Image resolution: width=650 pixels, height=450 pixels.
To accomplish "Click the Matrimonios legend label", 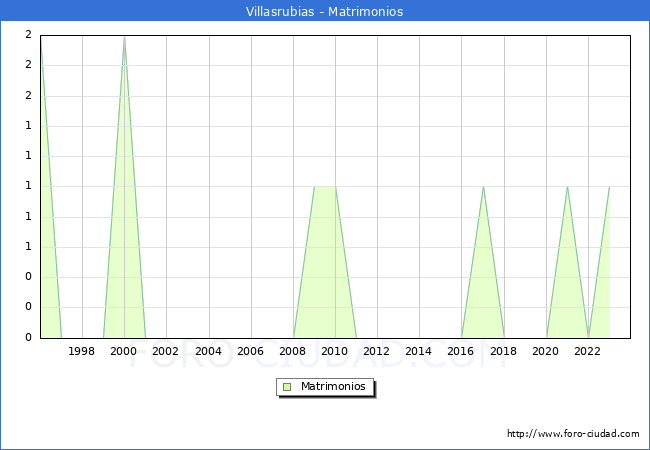I will pos(333,386).
